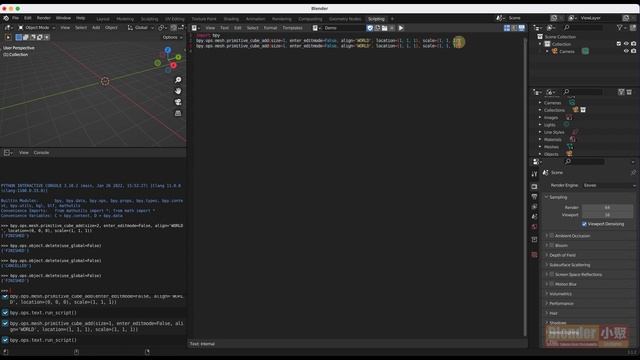The image size is (640, 360).
Task: Open the File menu
Action: [15, 18]
